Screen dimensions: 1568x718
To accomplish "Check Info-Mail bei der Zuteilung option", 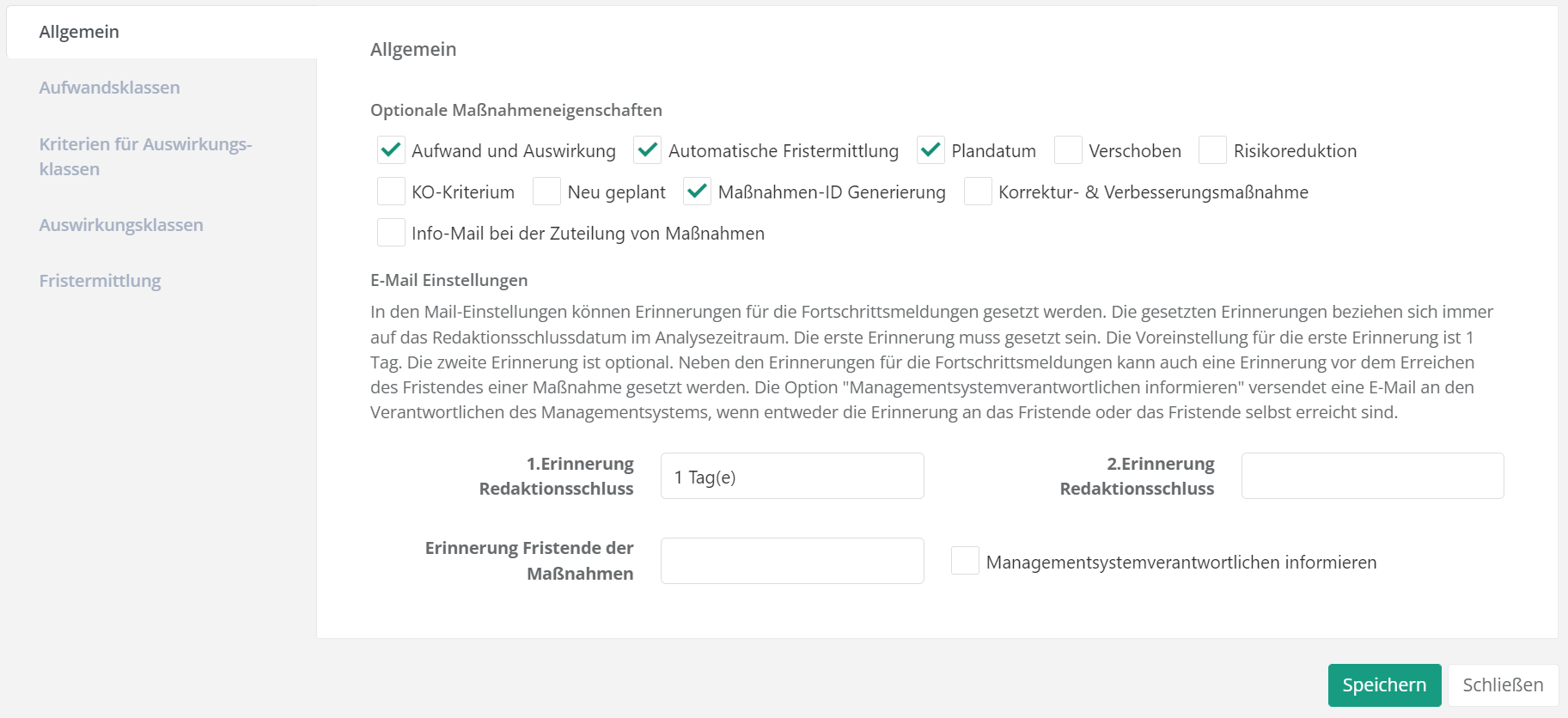I will tap(391, 233).
